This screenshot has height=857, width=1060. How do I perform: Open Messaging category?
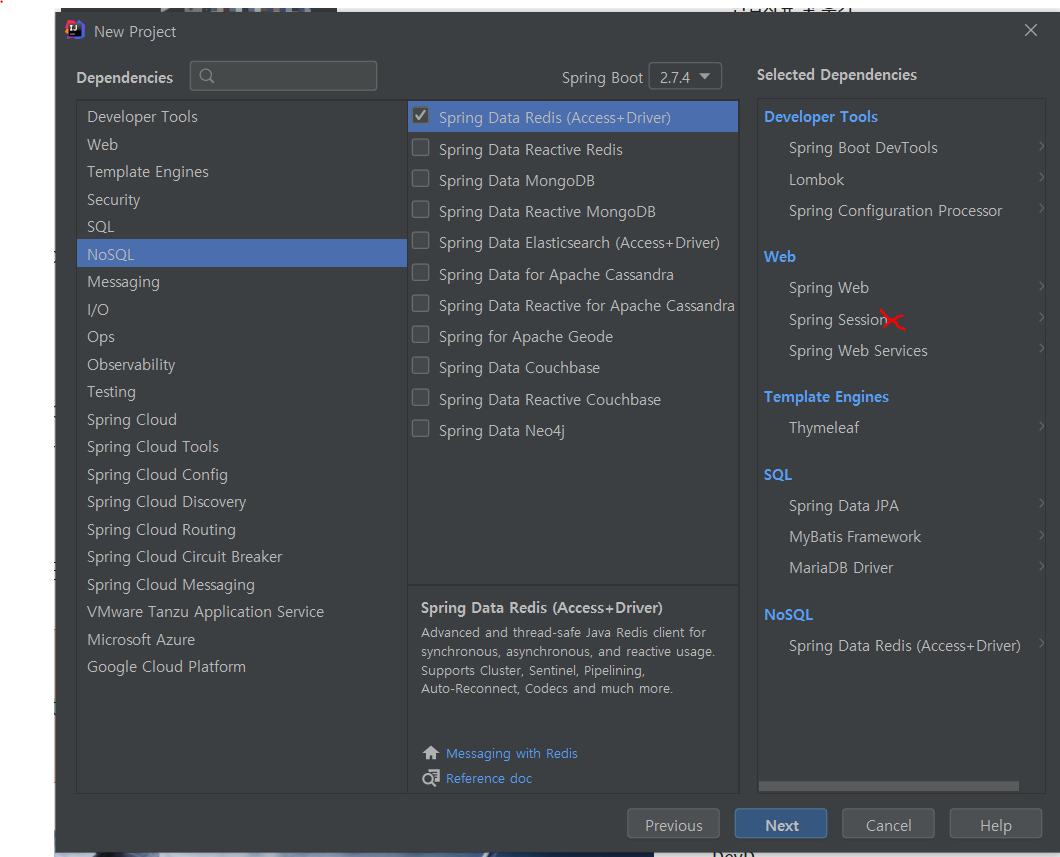point(241,281)
